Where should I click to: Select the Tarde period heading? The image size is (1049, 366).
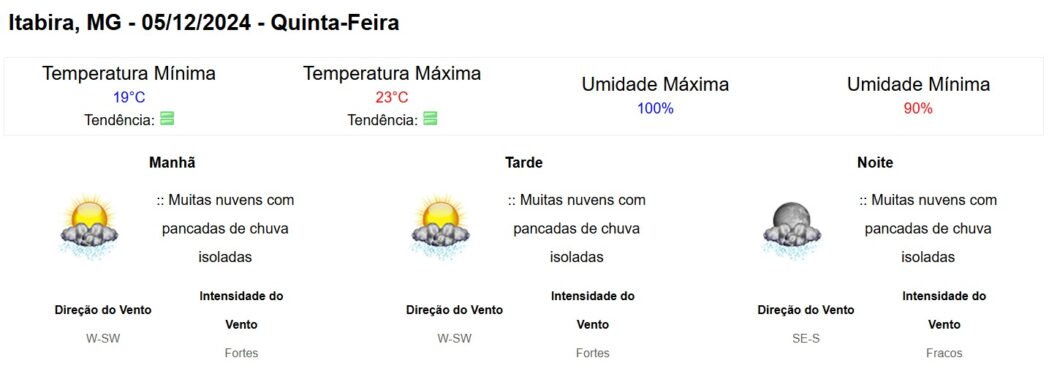[x=524, y=163]
